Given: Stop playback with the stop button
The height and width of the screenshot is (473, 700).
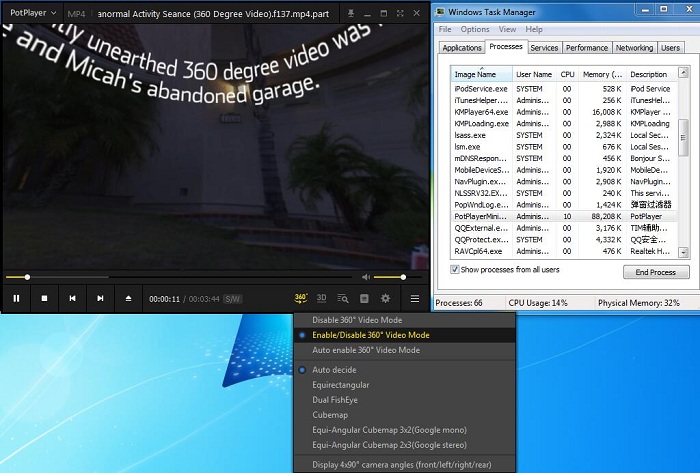Looking at the screenshot, I should click(x=44, y=299).
